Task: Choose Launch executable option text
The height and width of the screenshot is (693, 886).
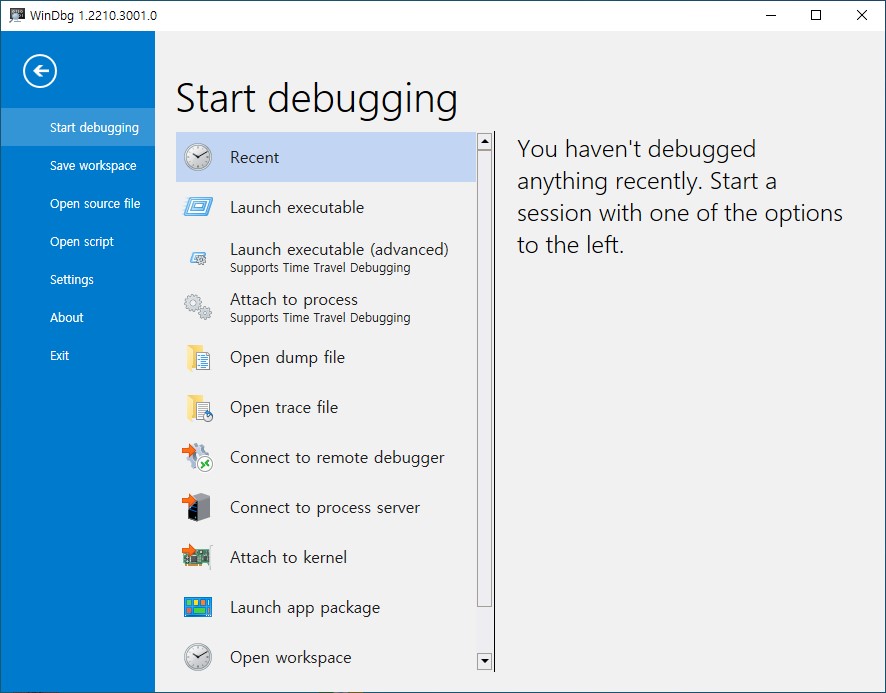Action: (297, 207)
